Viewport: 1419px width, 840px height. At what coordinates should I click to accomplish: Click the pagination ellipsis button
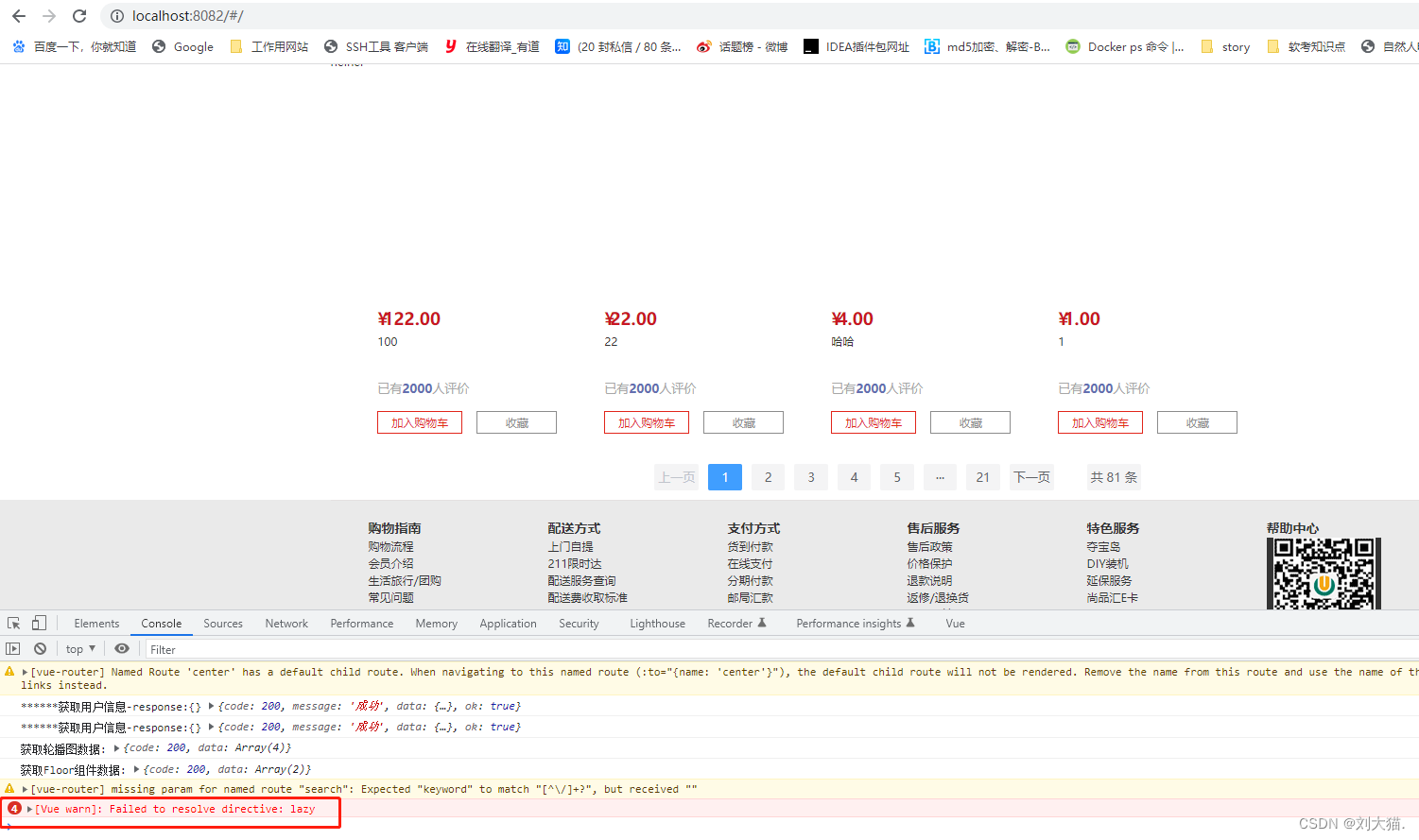(x=940, y=477)
